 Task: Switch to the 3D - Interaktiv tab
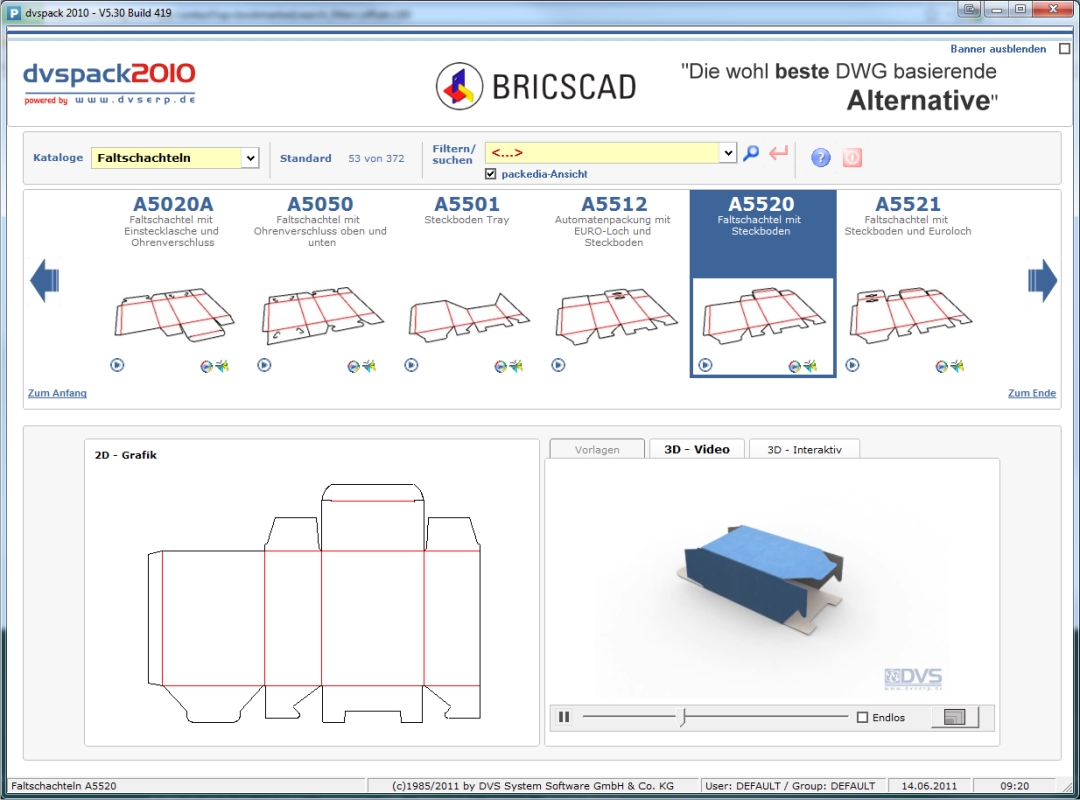coord(804,450)
